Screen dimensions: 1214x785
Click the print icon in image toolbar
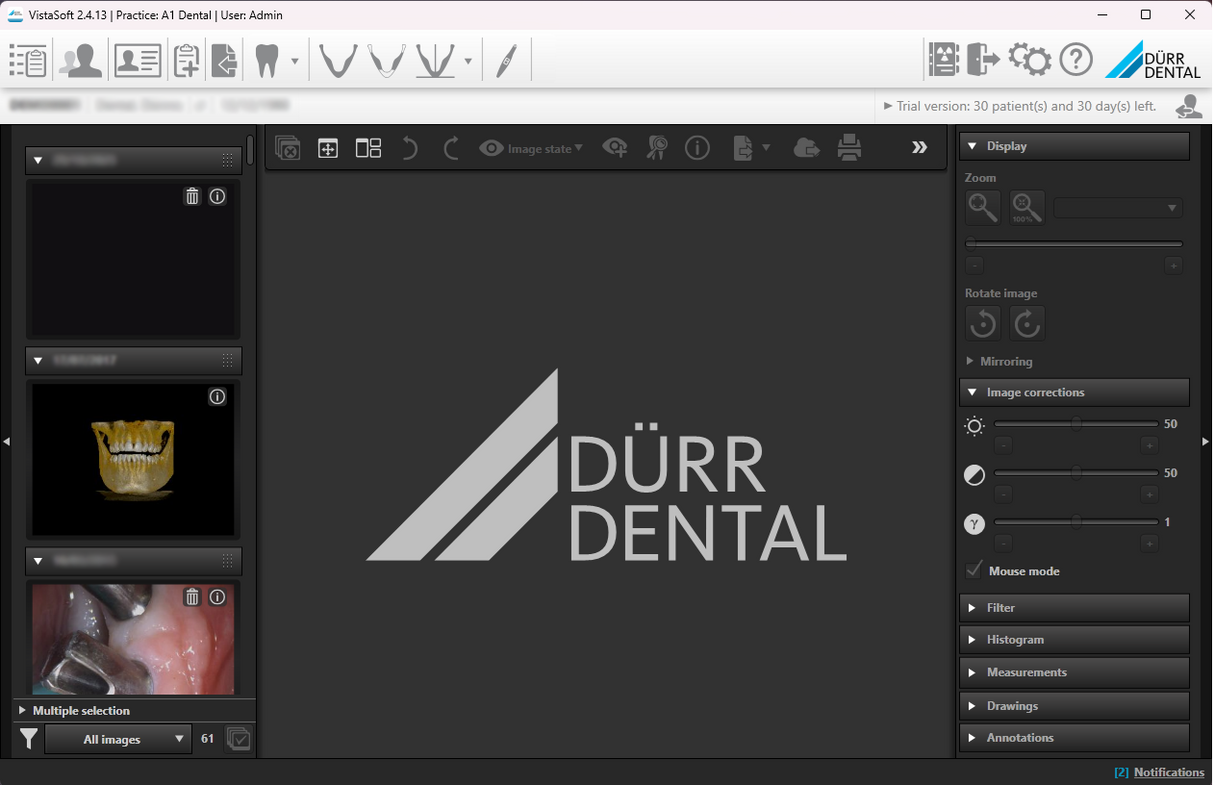click(849, 148)
